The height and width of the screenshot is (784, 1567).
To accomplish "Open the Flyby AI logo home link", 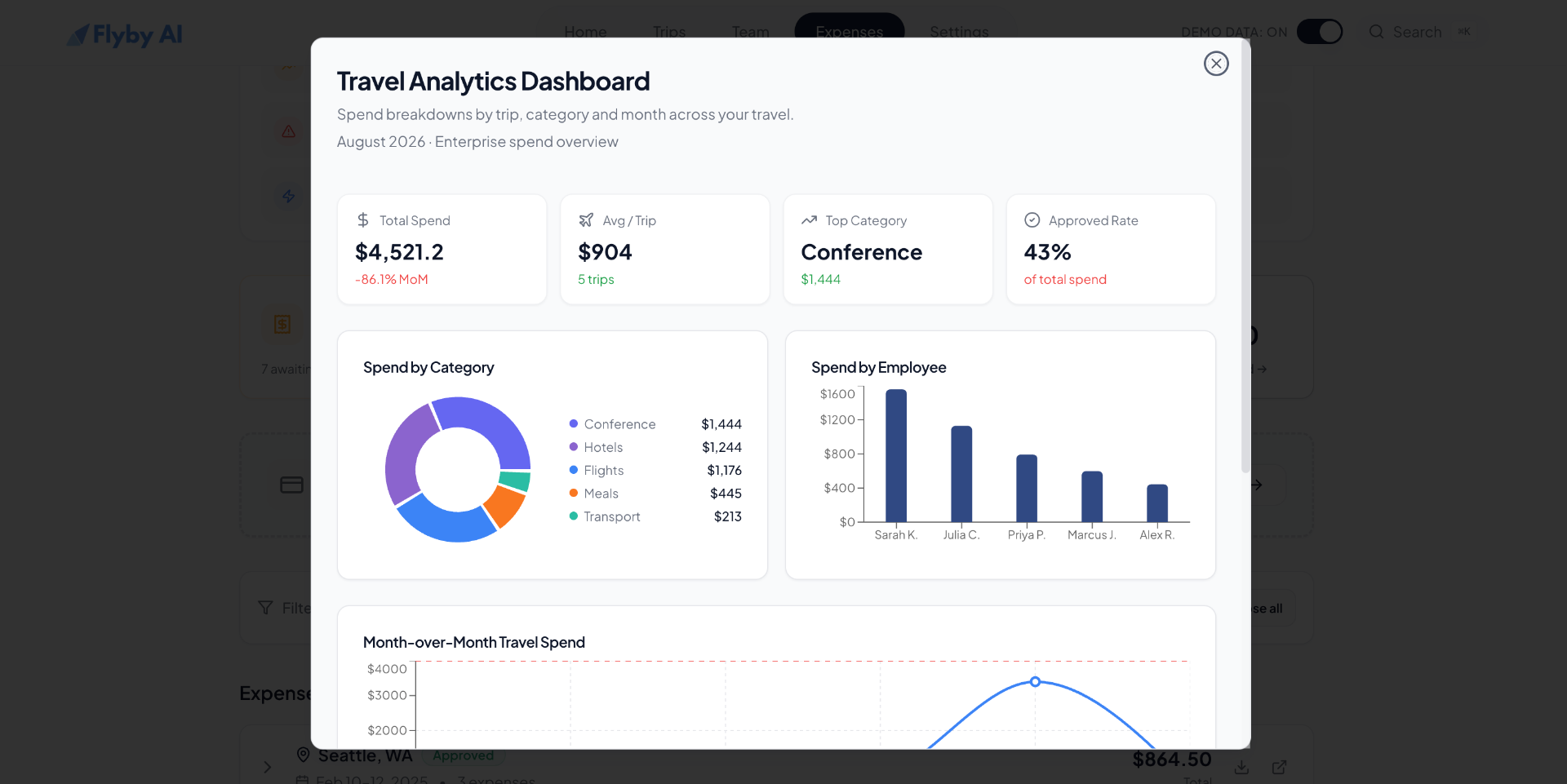I will coord(124,34).
